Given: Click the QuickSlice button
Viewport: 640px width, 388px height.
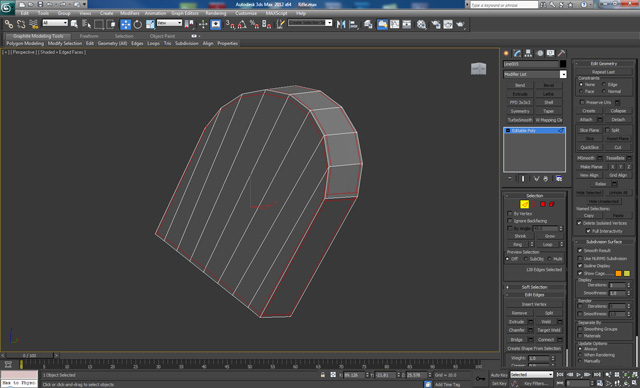Looking at the screenshot, I should (x=589, y=147).
